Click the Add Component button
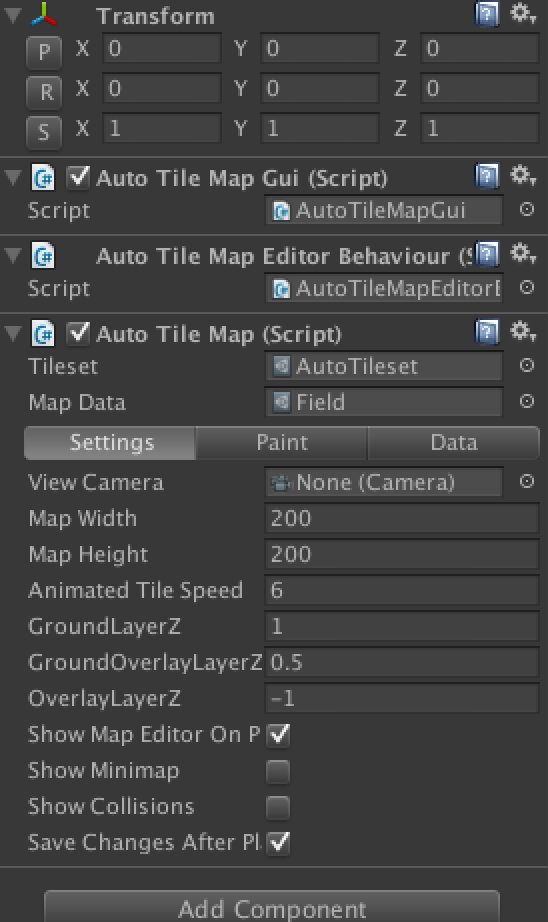The width and height of the screenshot is (548, 922). coord(272,908)
